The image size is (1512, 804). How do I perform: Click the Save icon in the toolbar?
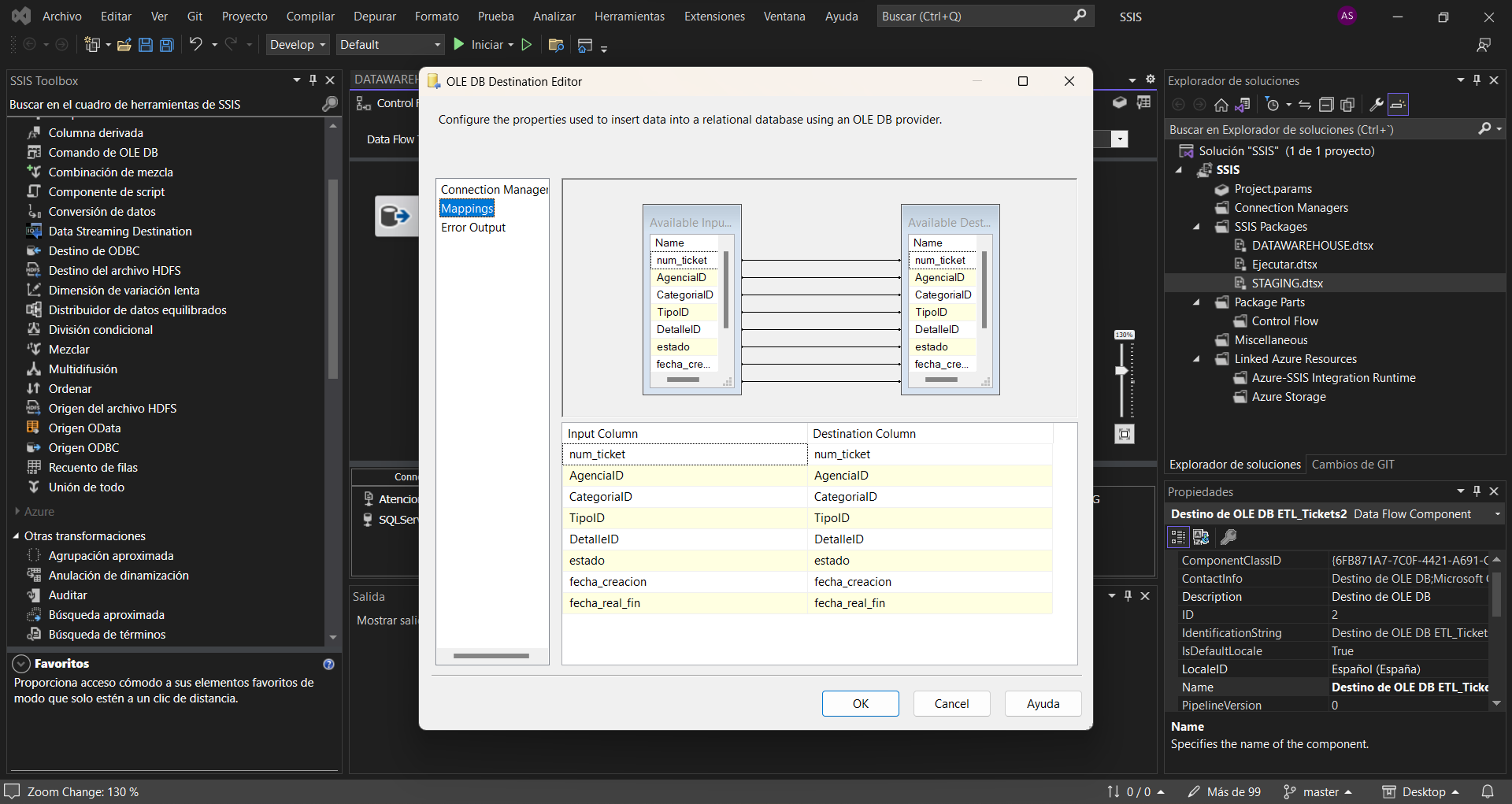[x=146, y=45]
